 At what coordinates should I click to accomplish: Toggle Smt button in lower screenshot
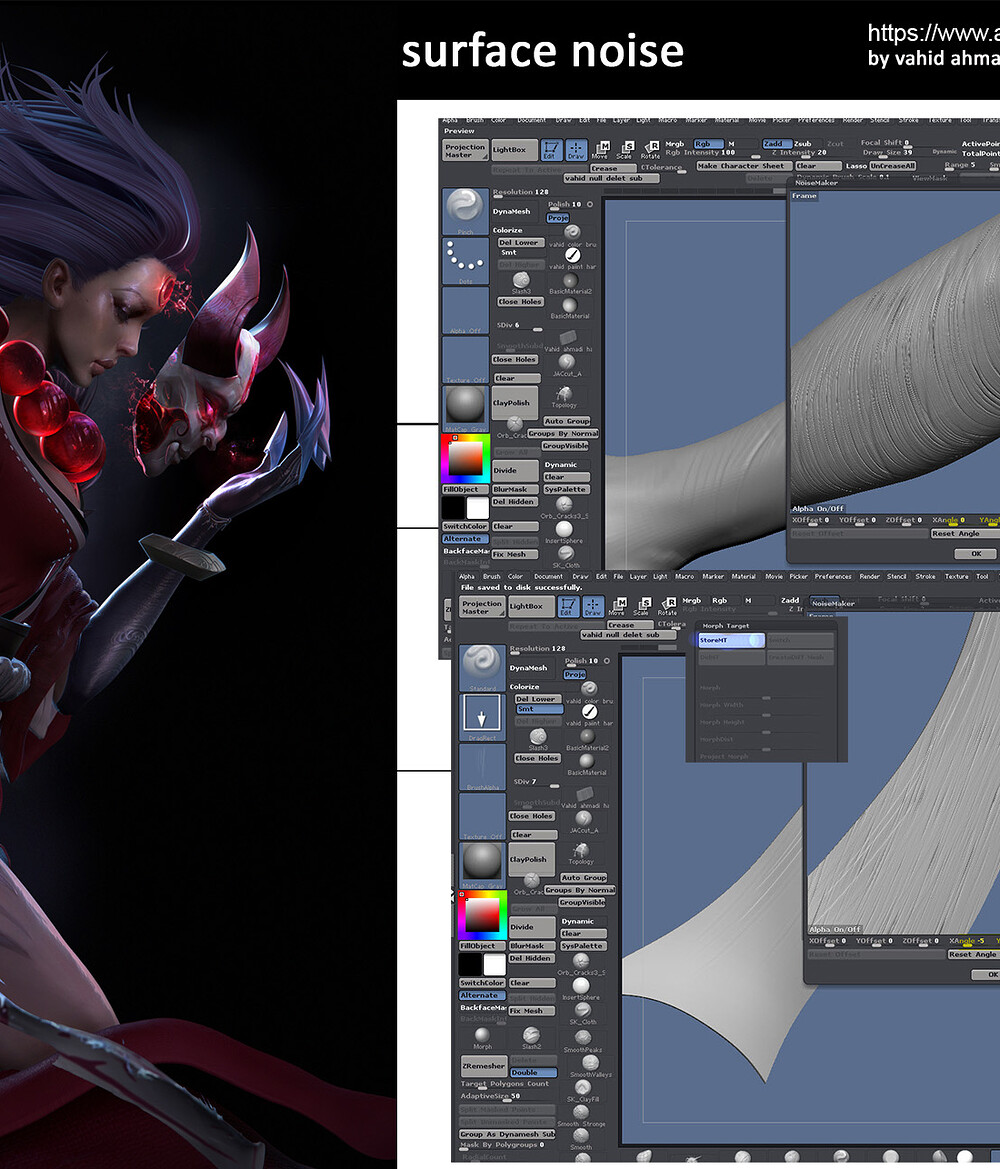point(539,709)
